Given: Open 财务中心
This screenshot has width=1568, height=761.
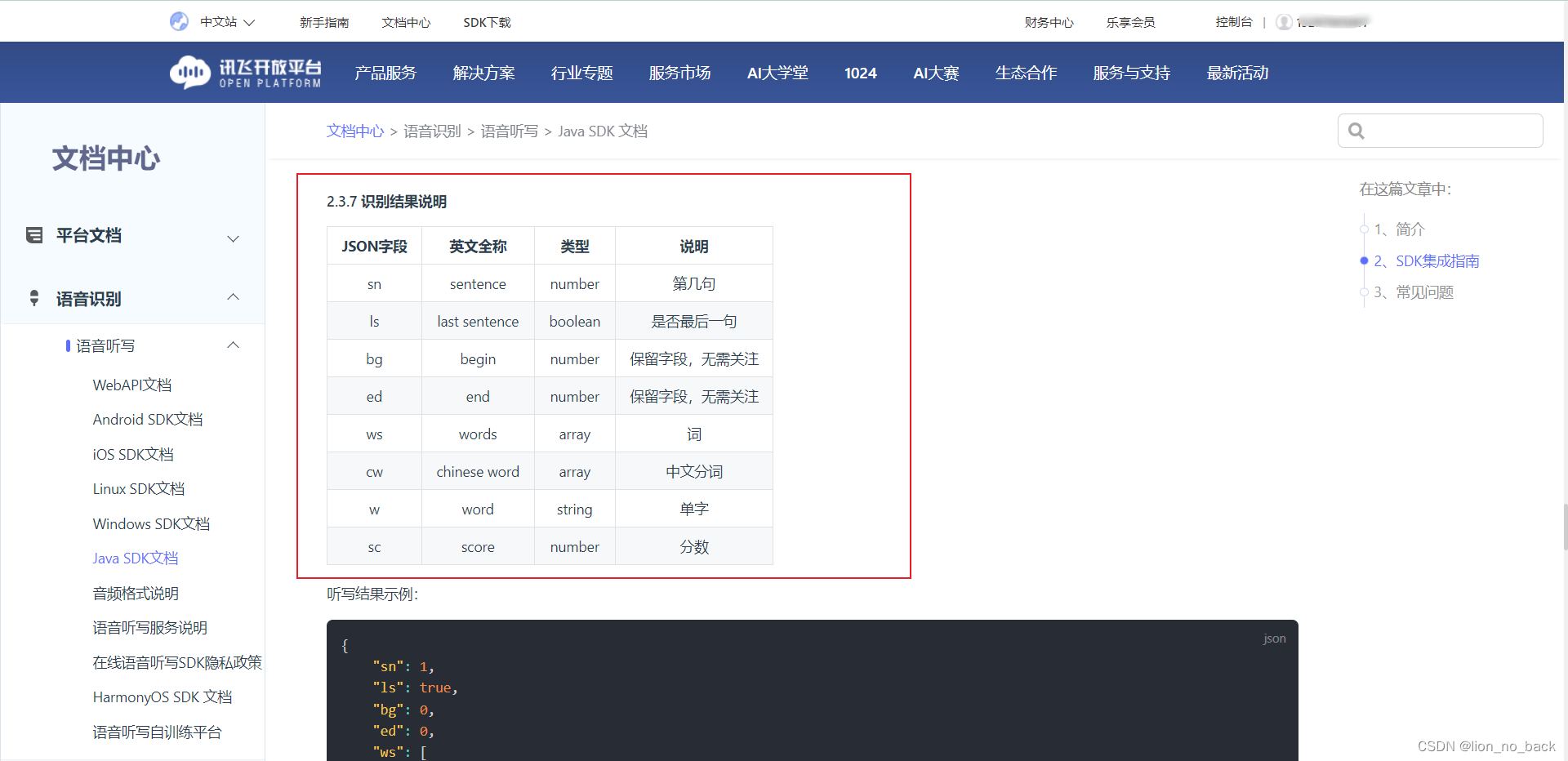Looking at the screenshot, I should 1049,22.
